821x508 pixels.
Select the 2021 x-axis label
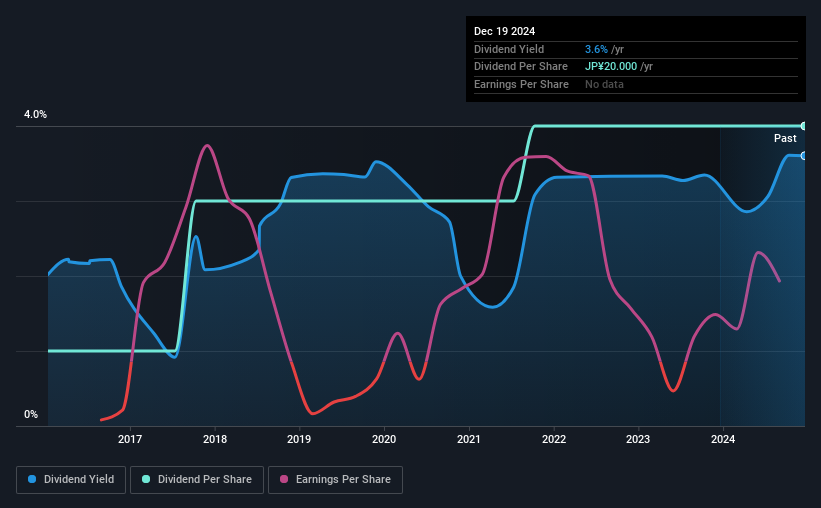(469, 439)
